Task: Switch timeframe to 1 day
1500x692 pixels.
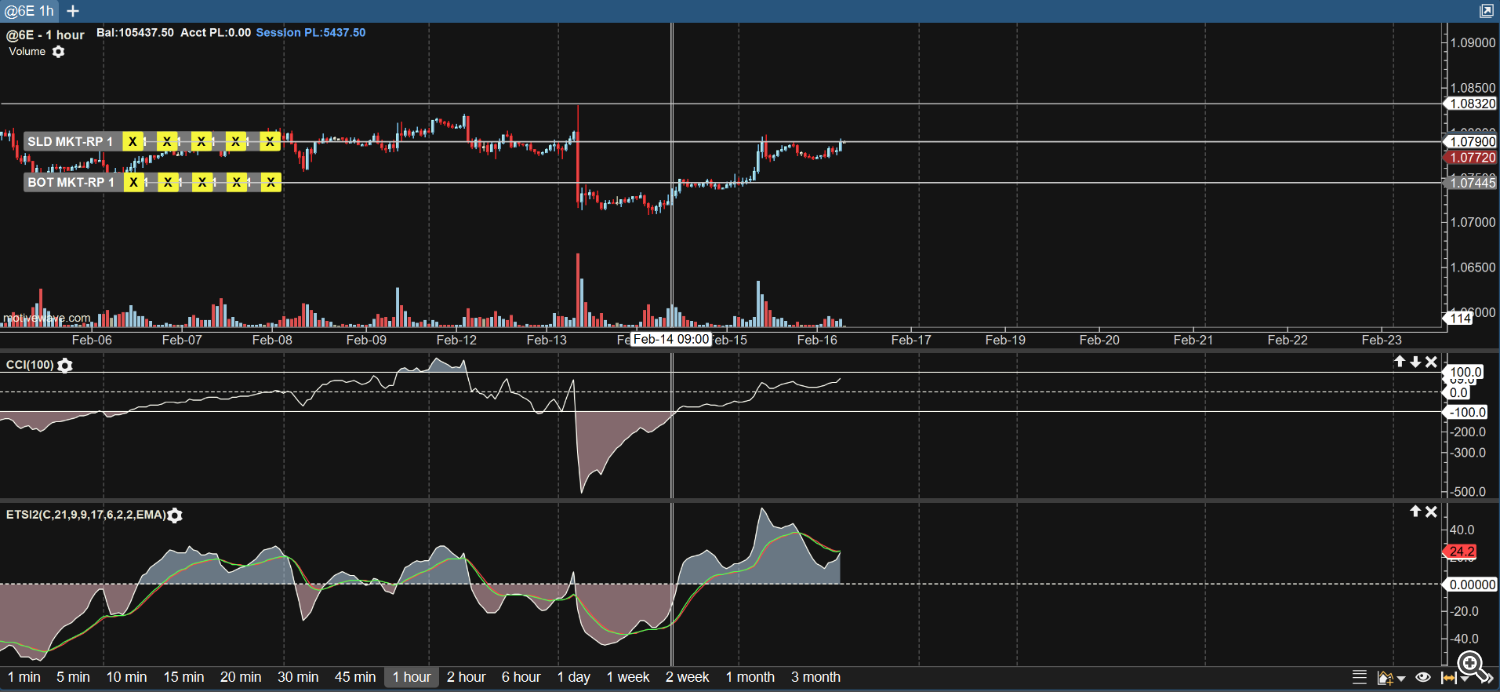Action: point(573,677)
